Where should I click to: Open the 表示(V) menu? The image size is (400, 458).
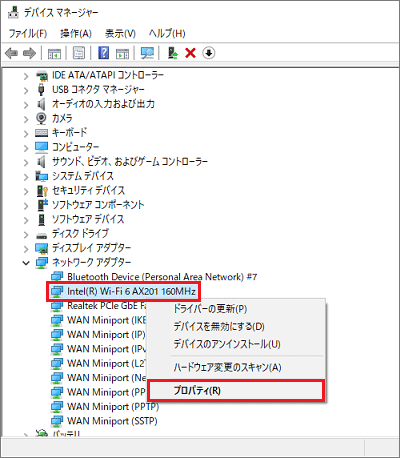[120, 33]
